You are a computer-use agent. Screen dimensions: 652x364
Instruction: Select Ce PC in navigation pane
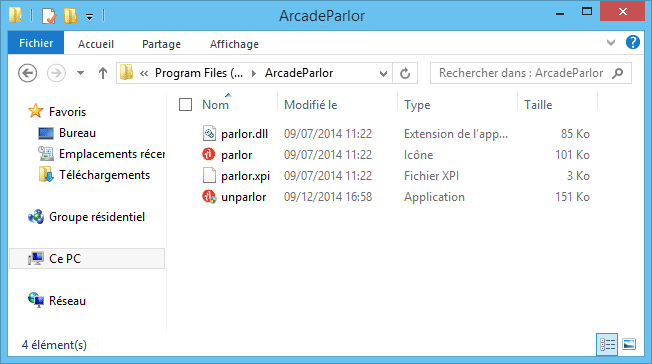(87, 259)
